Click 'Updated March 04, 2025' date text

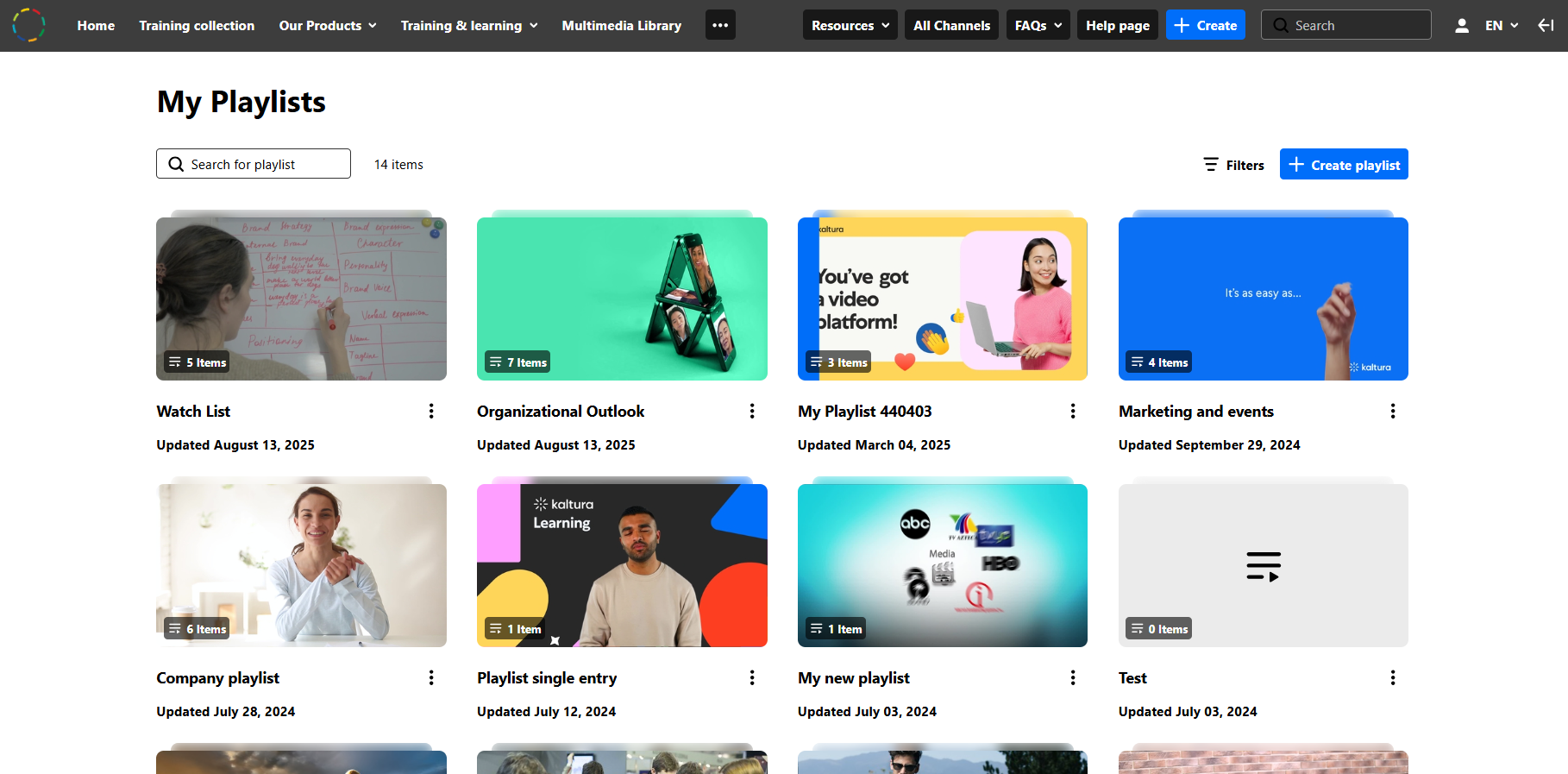click(874, 445)
